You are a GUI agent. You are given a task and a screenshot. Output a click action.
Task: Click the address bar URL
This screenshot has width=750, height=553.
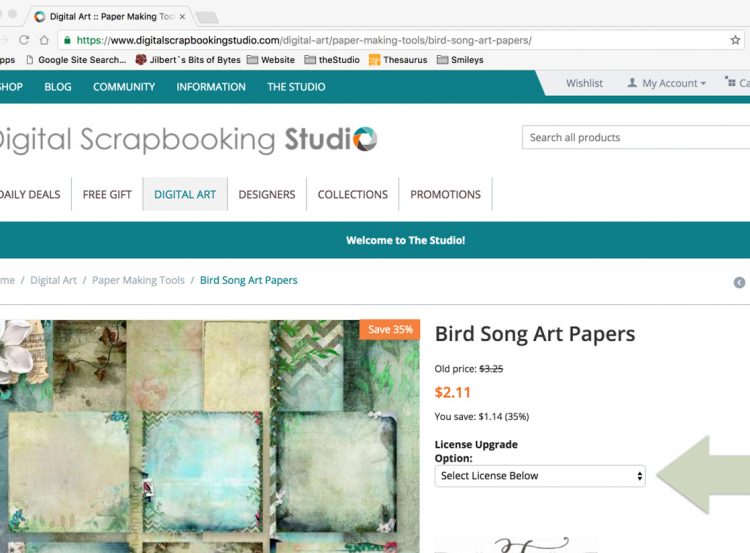[304, 40]
